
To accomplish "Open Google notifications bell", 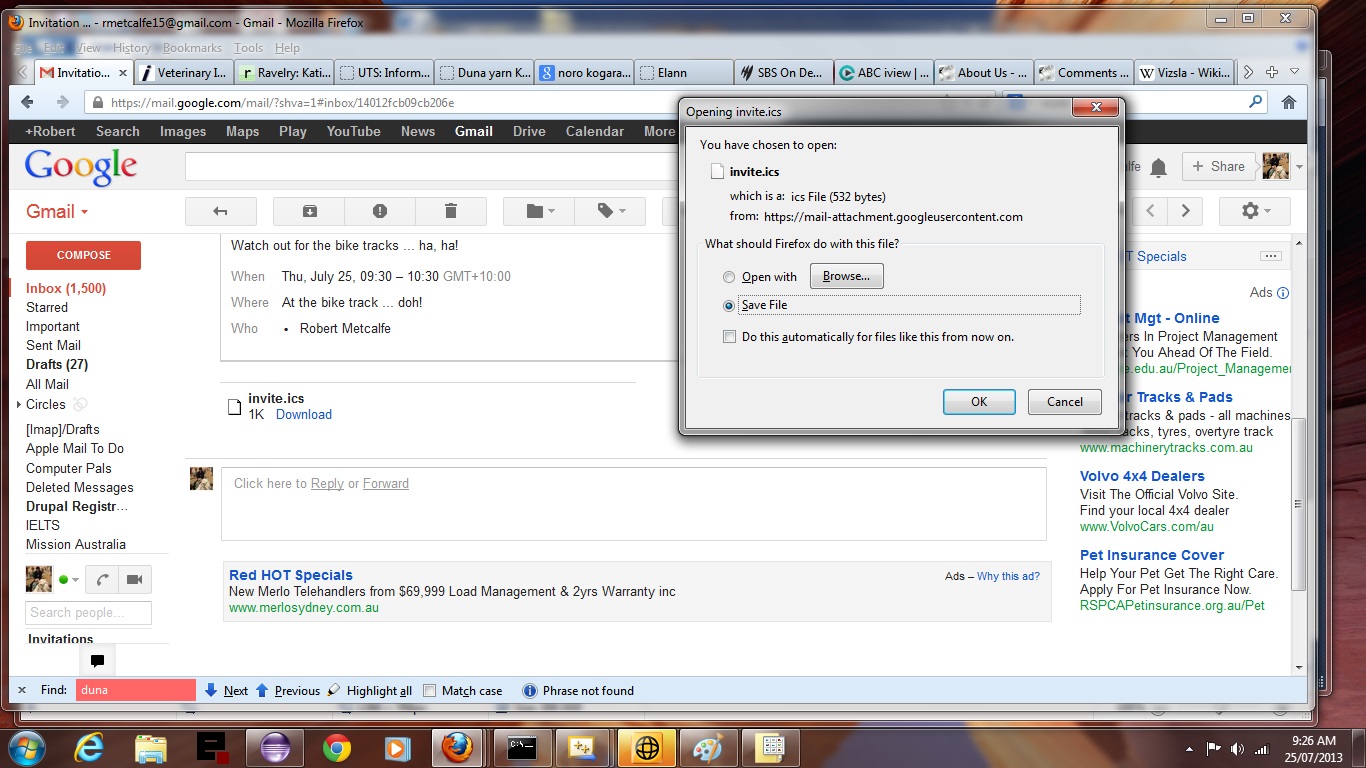I will (x=1158, y=168).
